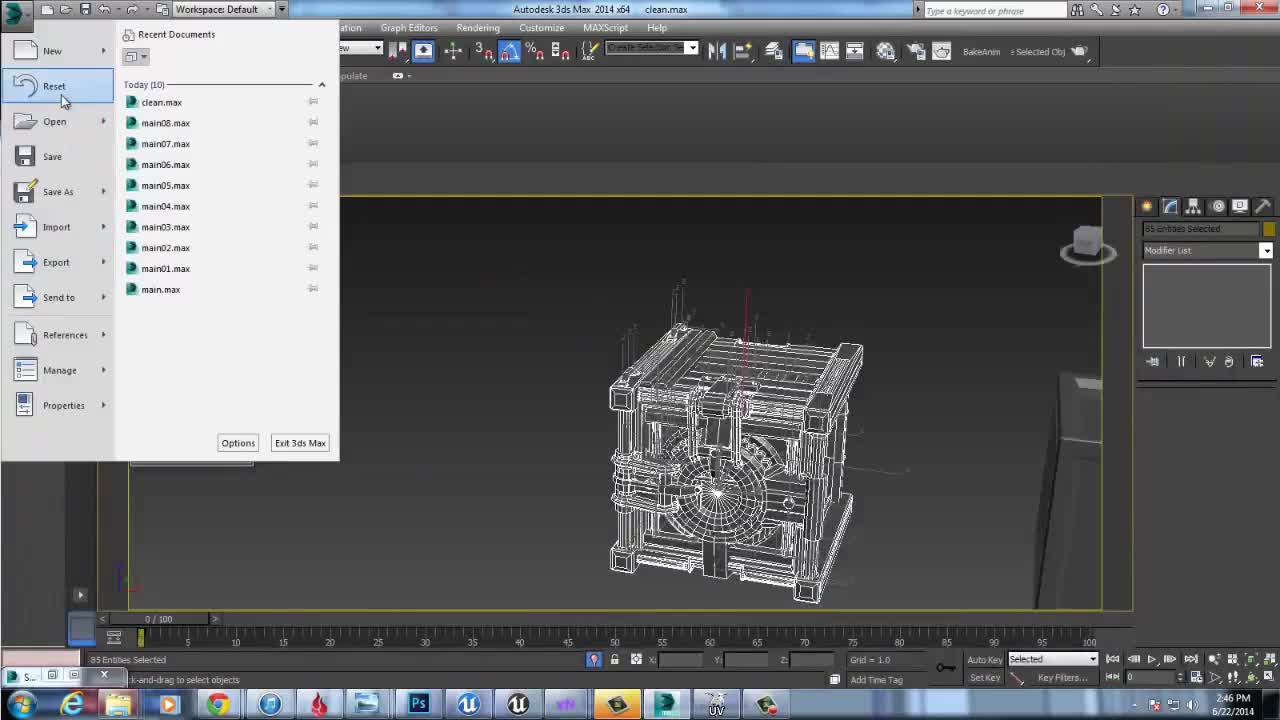Pin main02.max to recent list
Image resolution: width=1280 pixels, height=720 pixels.
coord(313,247)
